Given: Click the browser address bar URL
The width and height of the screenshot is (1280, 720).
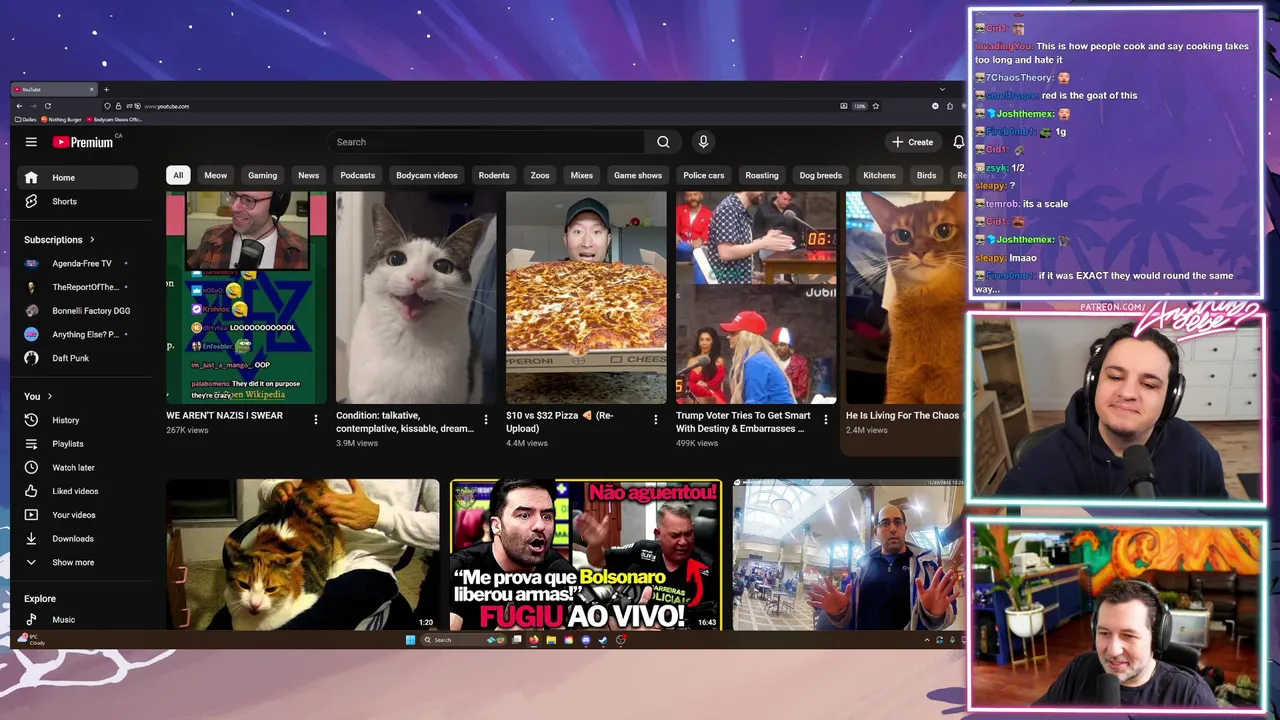Looking at the screenshot, I should (167, 106).
